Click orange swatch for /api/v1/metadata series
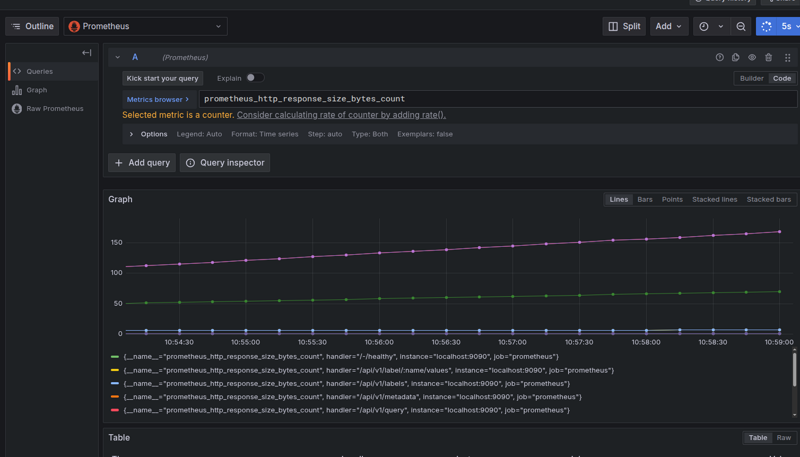Screen dimensions: 800x457 pyautogui.click(x=115, y=397)
